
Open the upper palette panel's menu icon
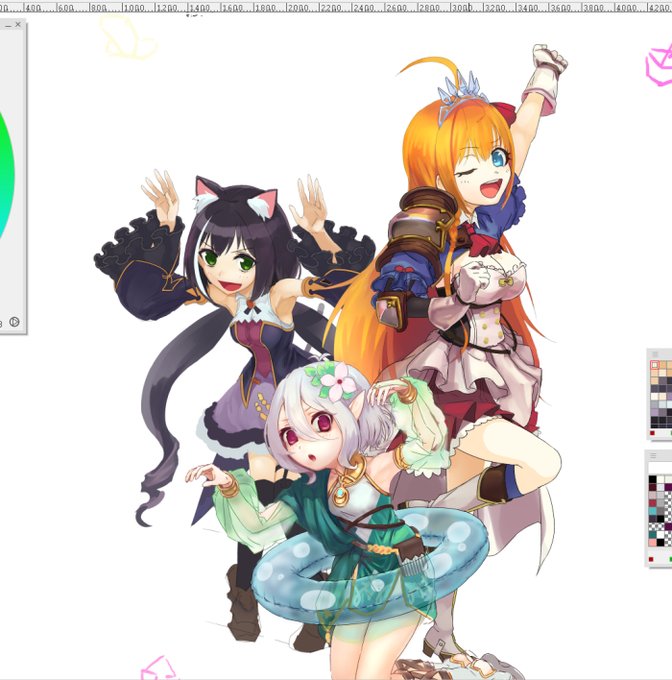[x=654, y=354]
